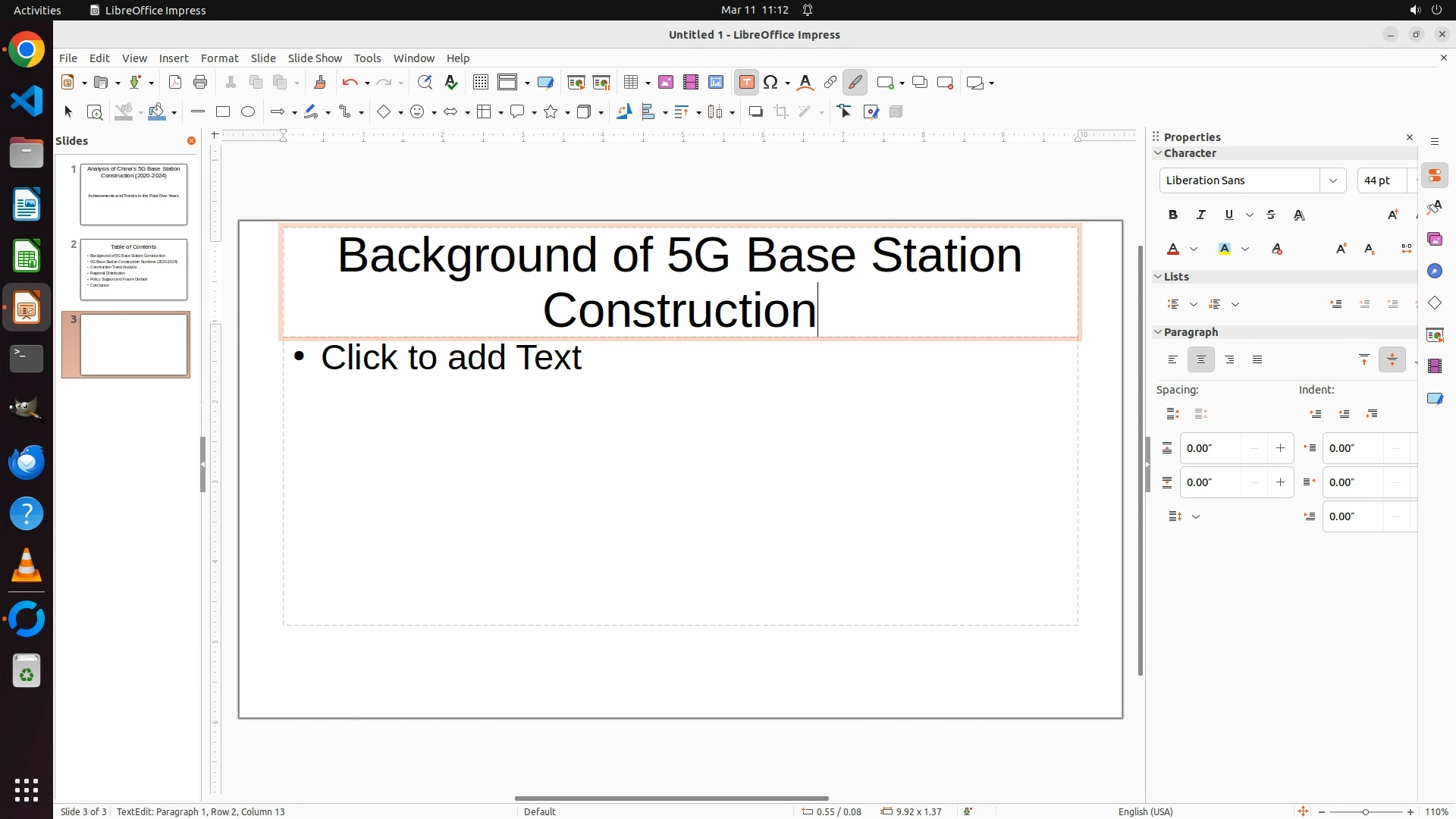Viewport: 1456px width, 819px height.
Task: Click the Insert Text Box icon
Action: pyautogui.click(x=746, y=83)
